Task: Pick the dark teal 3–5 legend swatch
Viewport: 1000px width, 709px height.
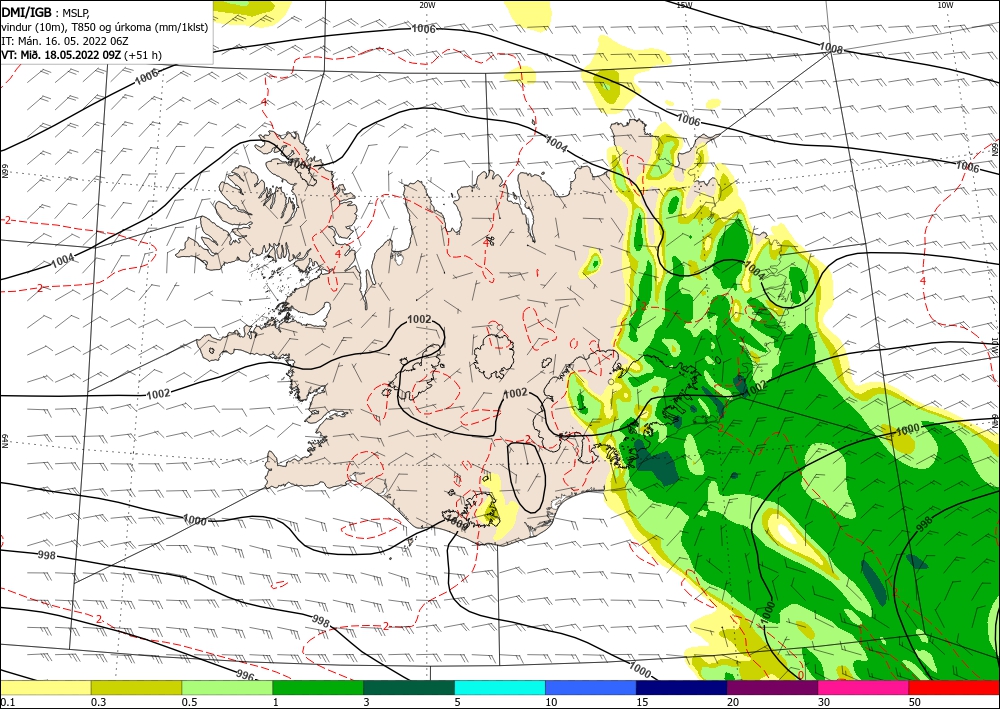Action: 409,687
